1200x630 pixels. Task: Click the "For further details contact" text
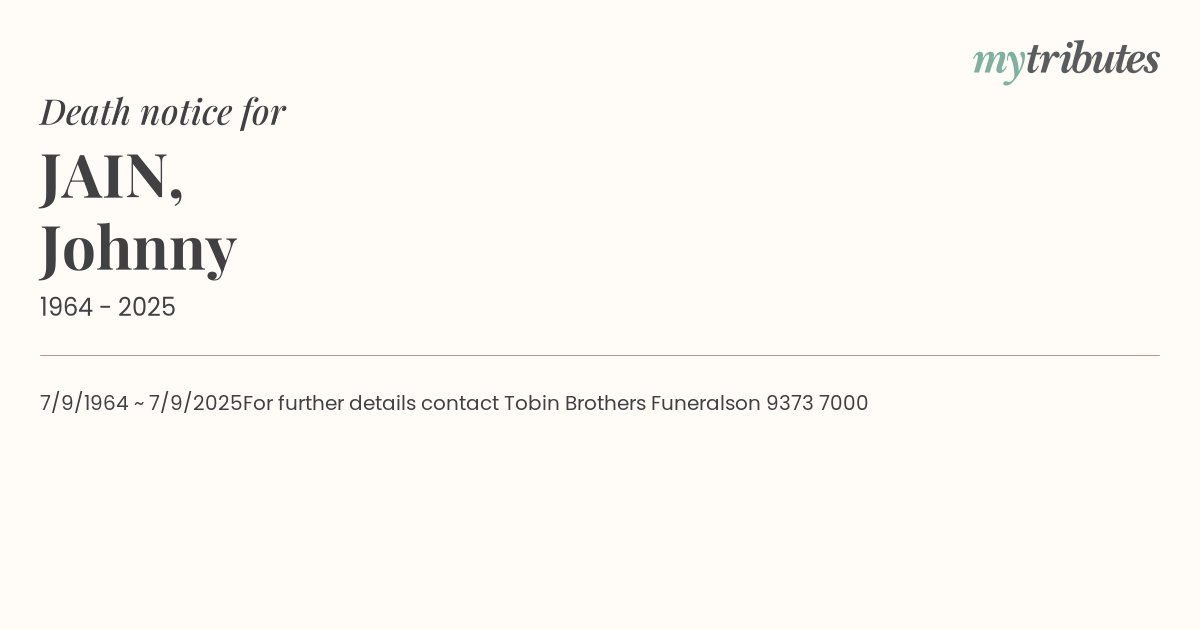tap(371, 403)
